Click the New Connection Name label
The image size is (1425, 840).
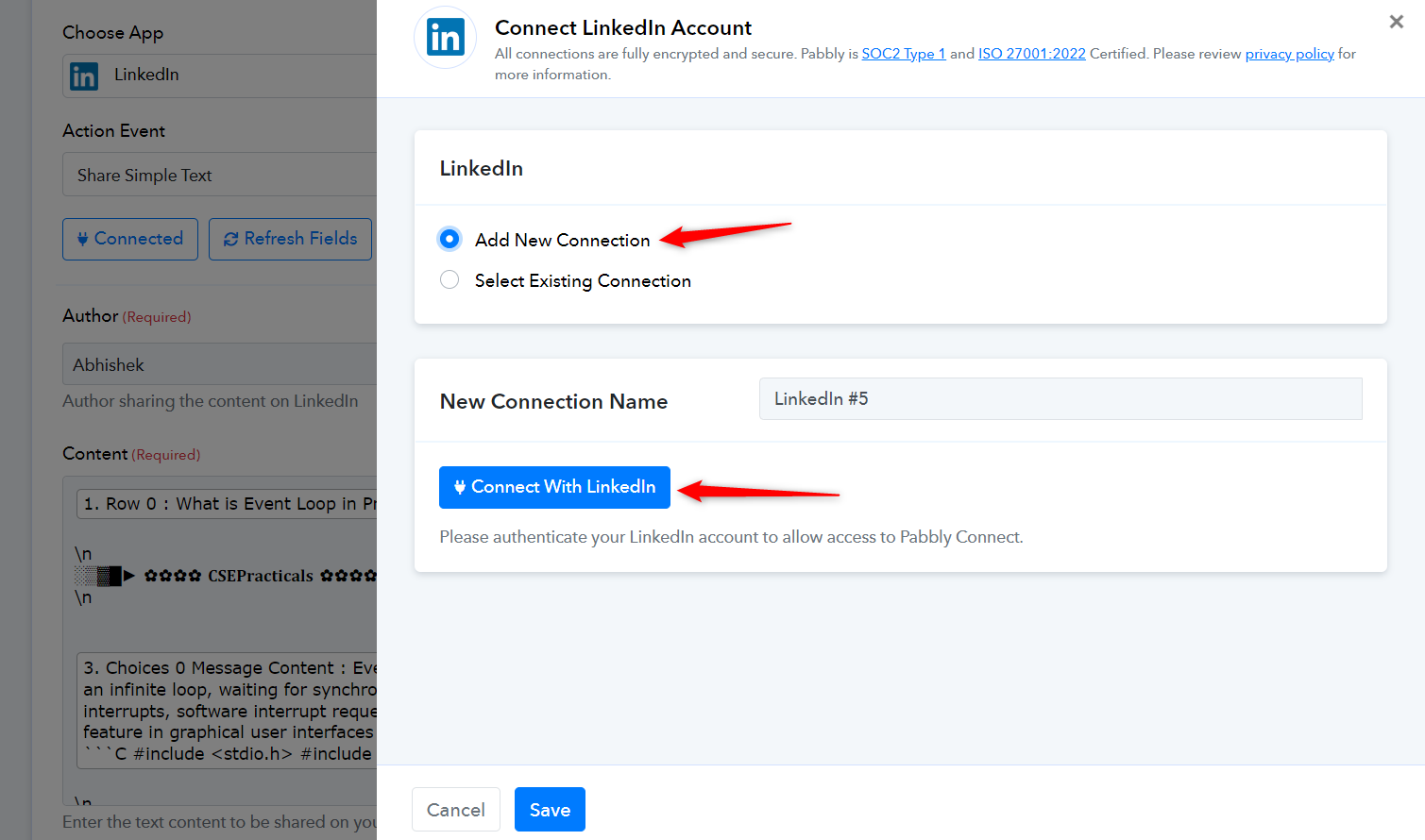click(x=553, y=401)
